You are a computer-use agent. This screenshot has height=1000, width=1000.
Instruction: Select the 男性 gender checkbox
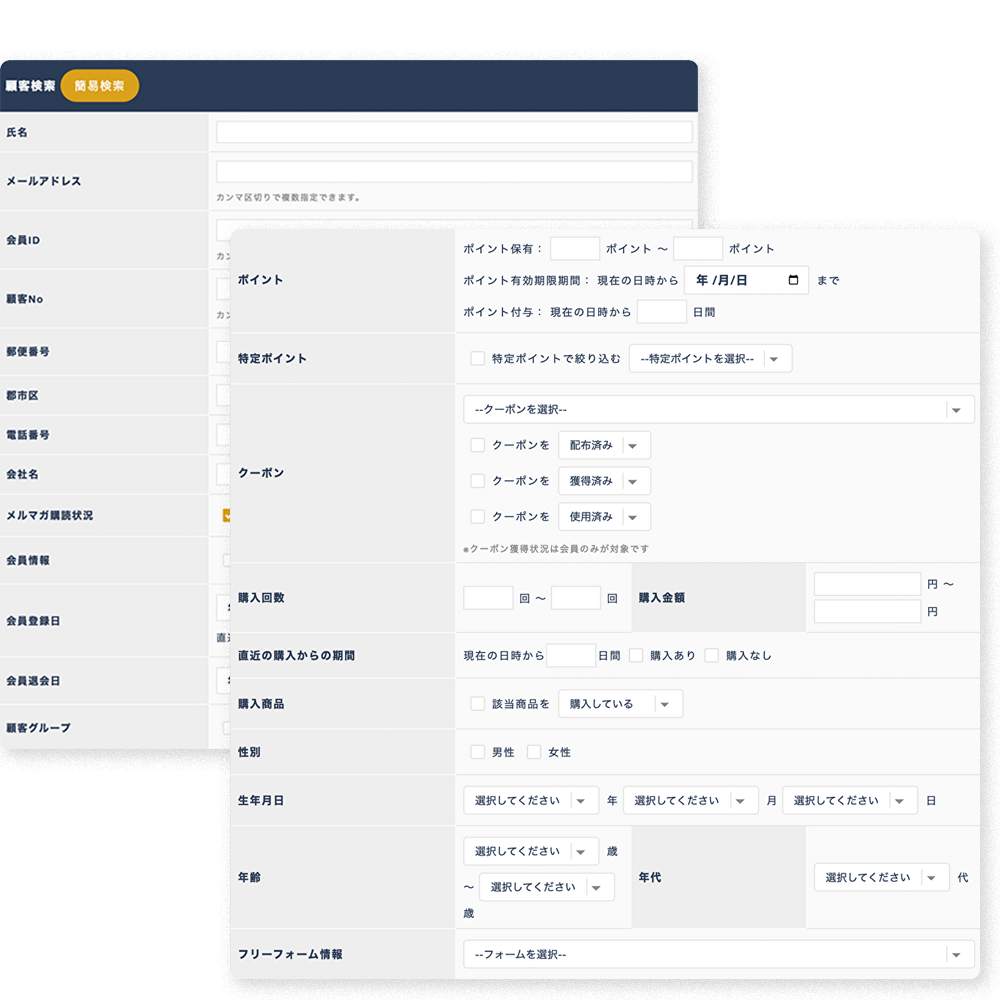(x=478, y=752)
